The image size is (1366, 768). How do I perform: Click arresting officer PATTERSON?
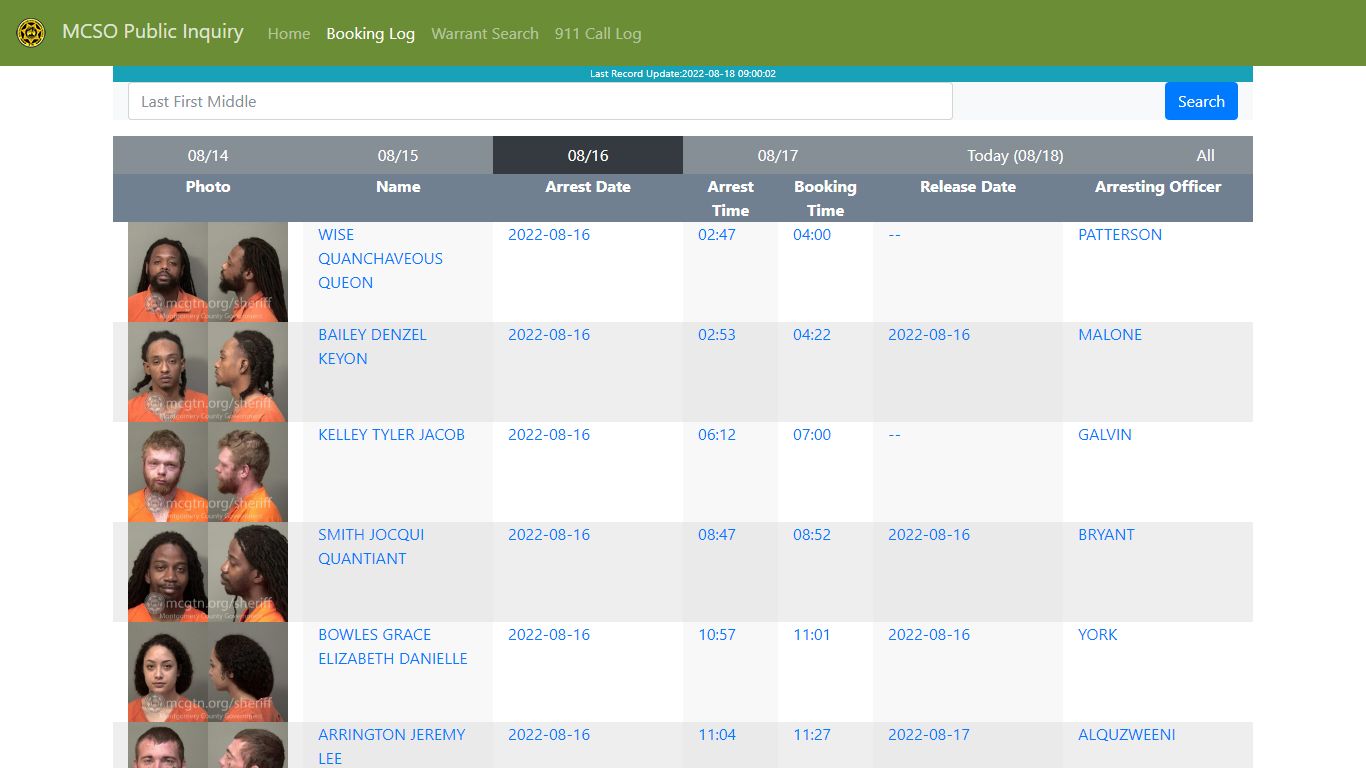(1120, 234)
